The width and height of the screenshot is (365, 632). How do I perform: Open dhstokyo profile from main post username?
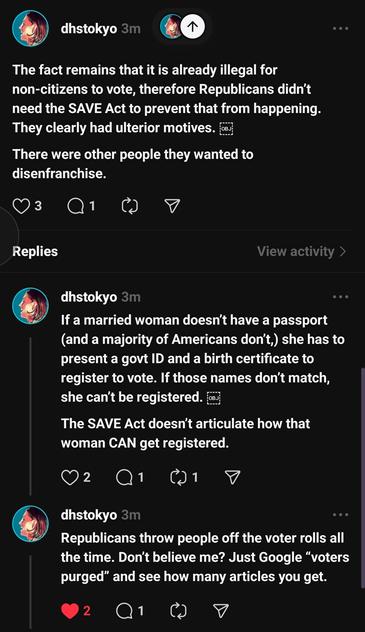pos(89,29)
